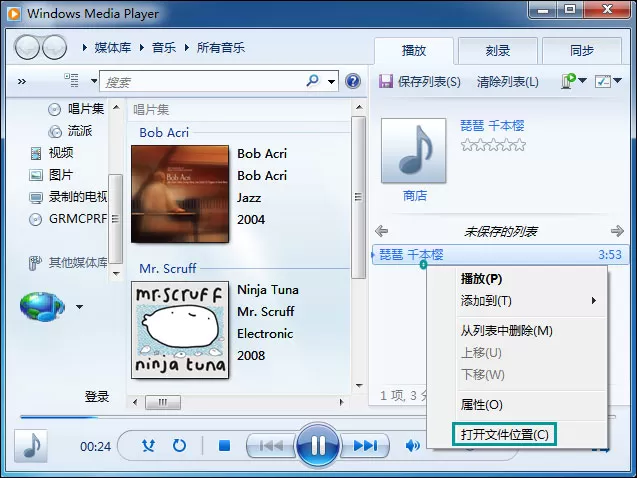The height and width of the screenshot is (478, 637).
Task: Click the Forward navigation arrow button
Action: point(54,48)
